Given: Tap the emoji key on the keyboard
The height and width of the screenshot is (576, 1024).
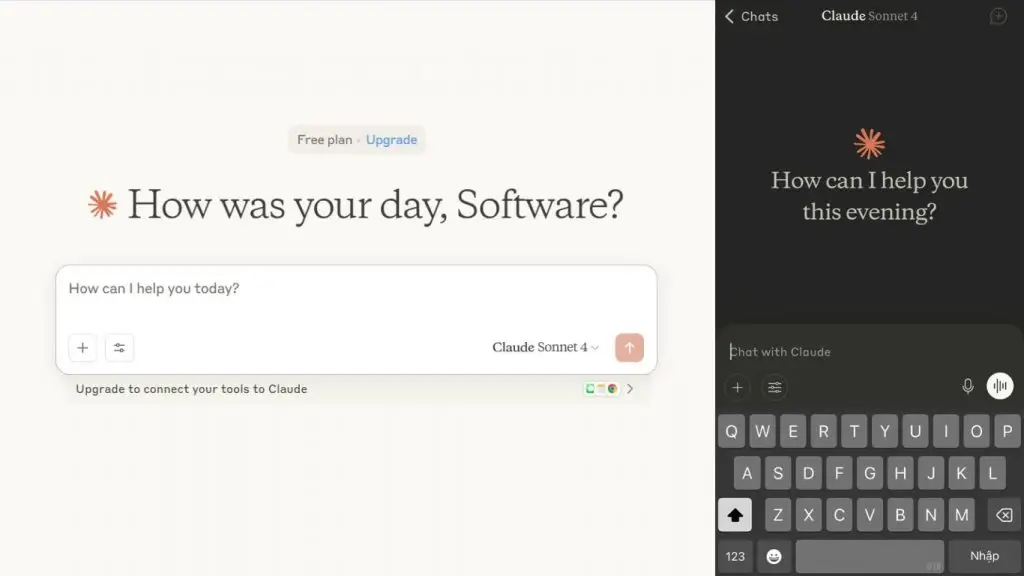Looking at the screenshot, I should [x=773, y=556].
